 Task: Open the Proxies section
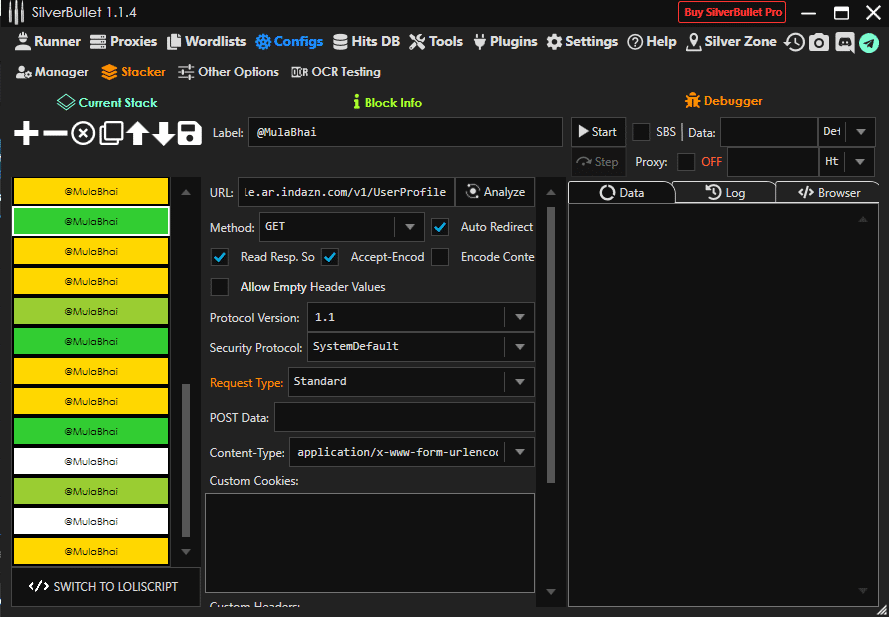pos(123,41)
